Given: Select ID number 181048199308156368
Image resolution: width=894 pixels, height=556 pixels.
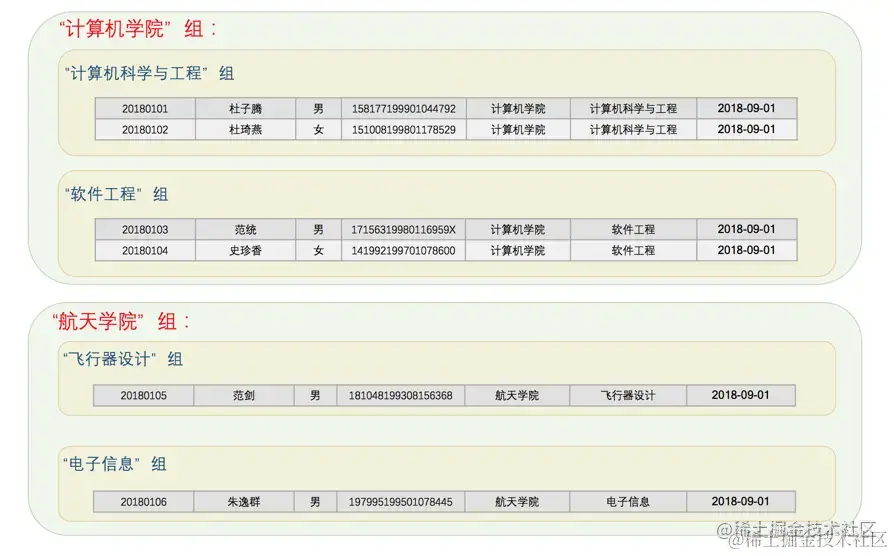Looking at the screenshot, I should pos(401,395).
